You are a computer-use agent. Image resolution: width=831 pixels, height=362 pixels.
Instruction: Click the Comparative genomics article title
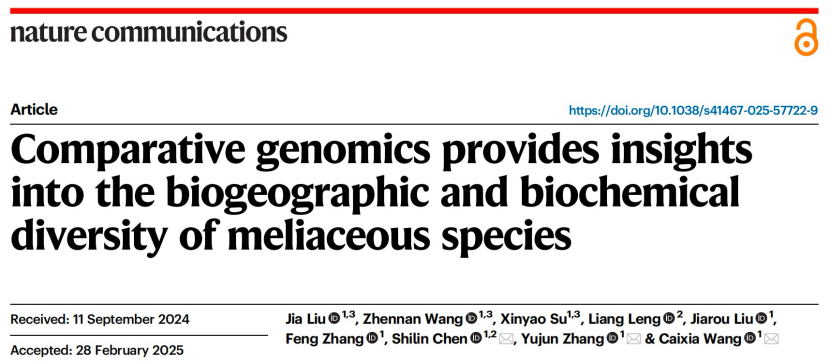pos(381,192)
